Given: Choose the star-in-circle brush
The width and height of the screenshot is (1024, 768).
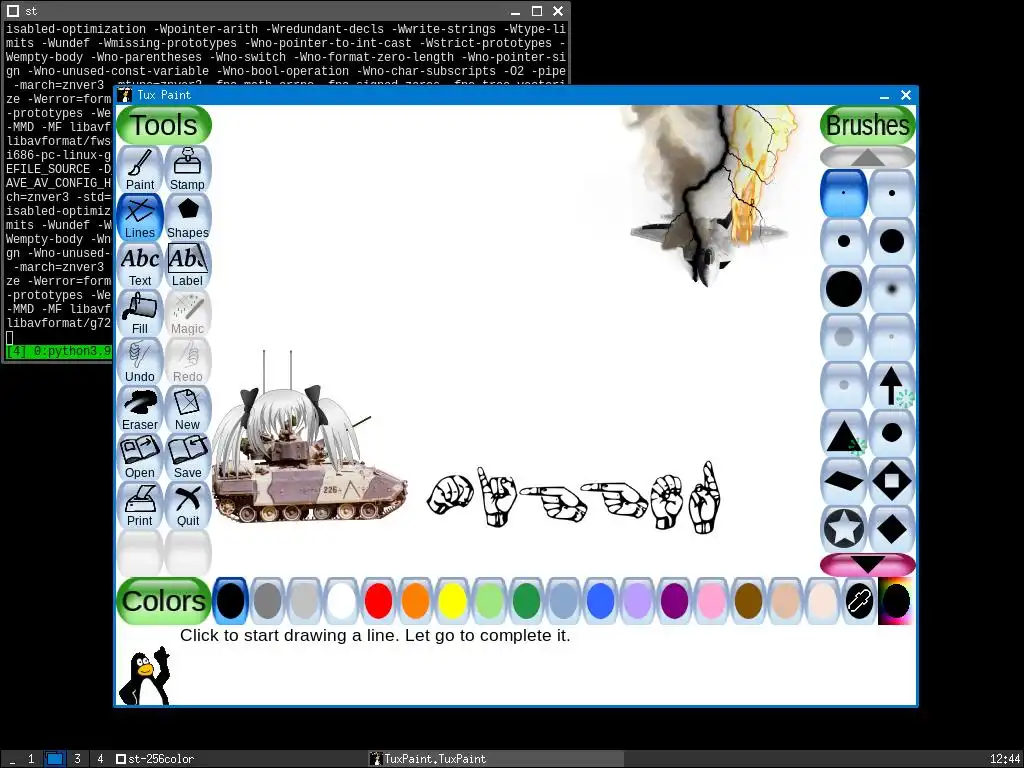Looking at the screenshot, I should pyautogui.click(x=844, y=529).
